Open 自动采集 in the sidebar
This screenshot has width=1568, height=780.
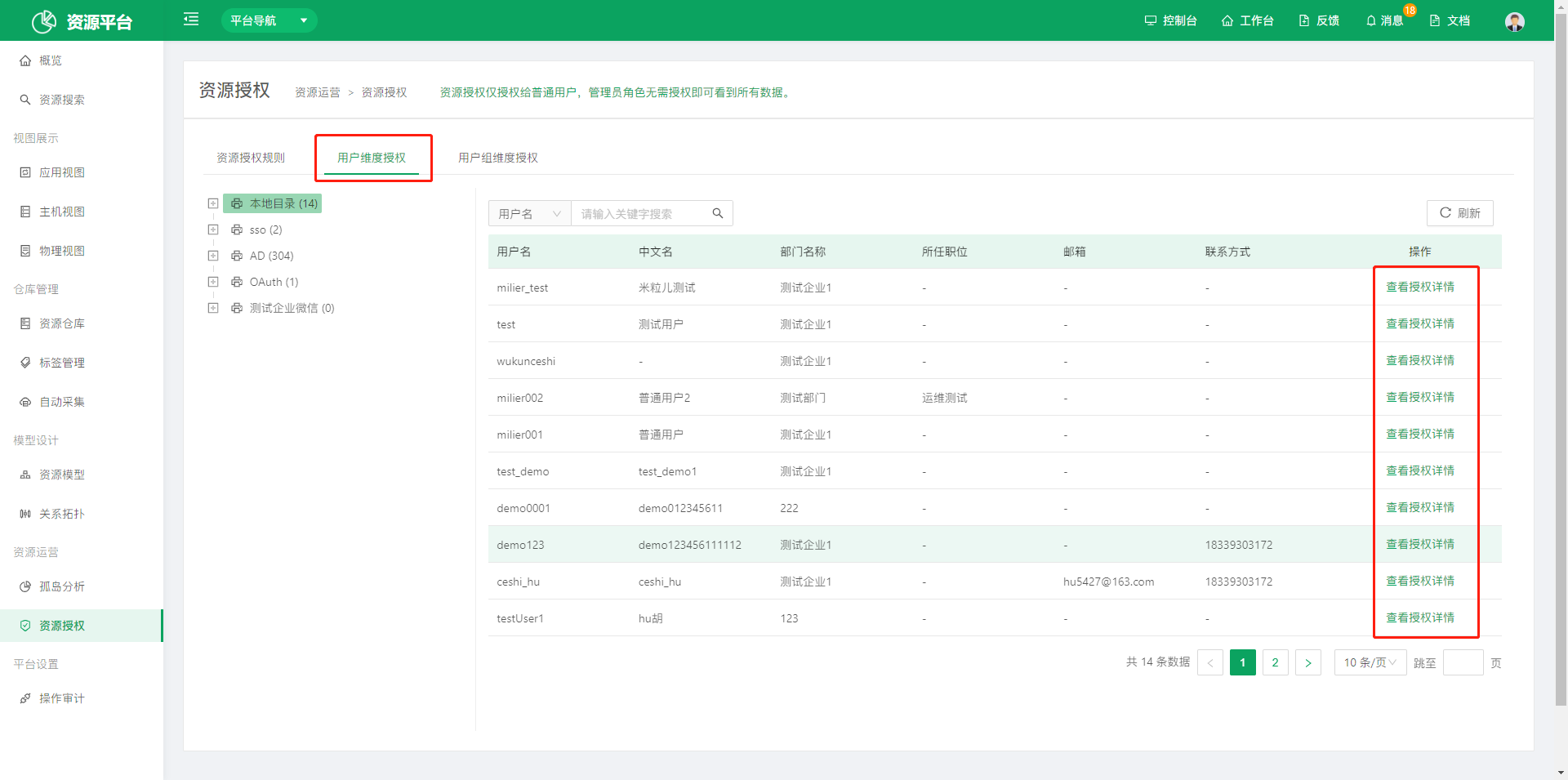pos(82,402)
